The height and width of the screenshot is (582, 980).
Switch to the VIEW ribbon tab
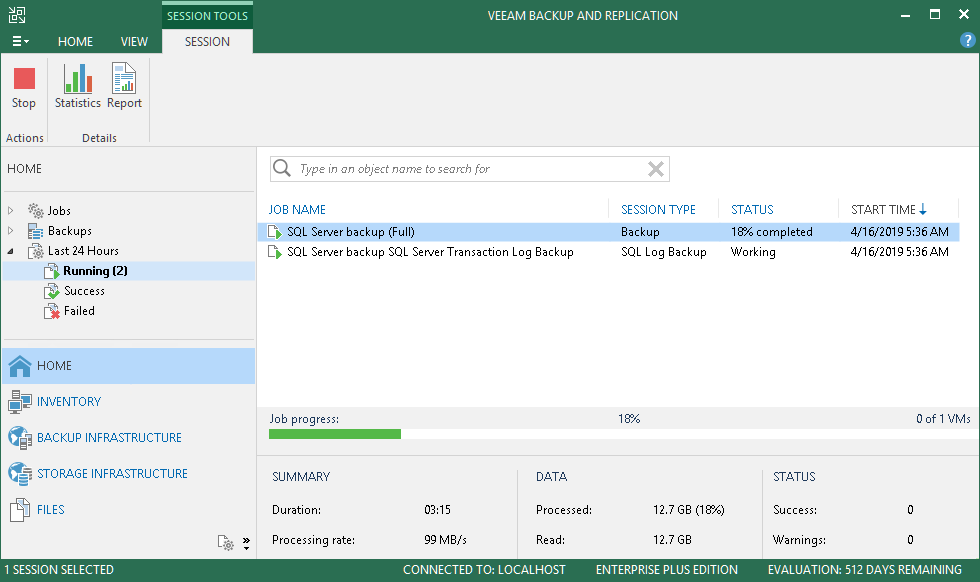click(x=134, y=41)
